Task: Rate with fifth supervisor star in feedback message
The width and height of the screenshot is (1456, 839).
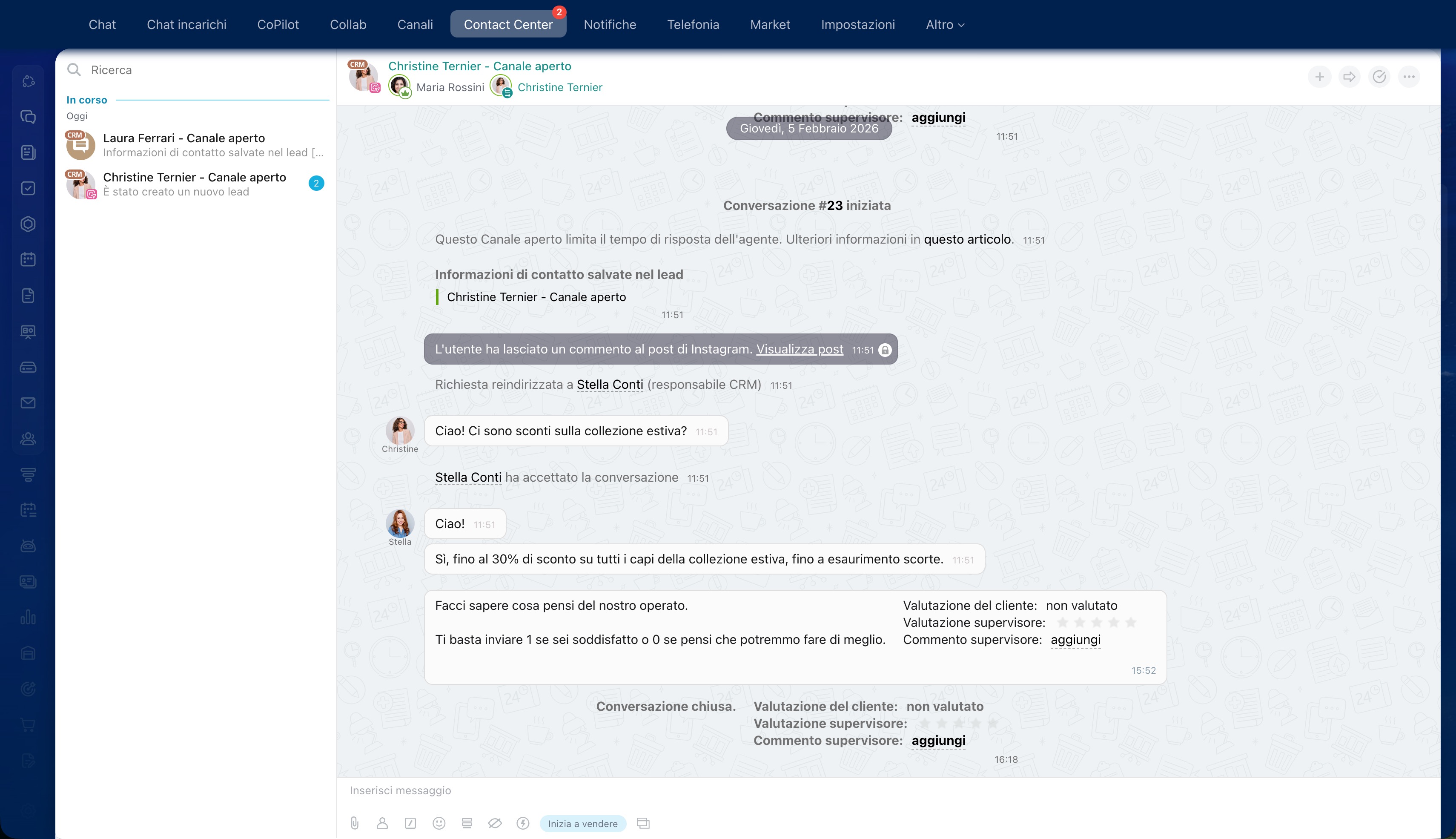Action: tap(1131, 622)
